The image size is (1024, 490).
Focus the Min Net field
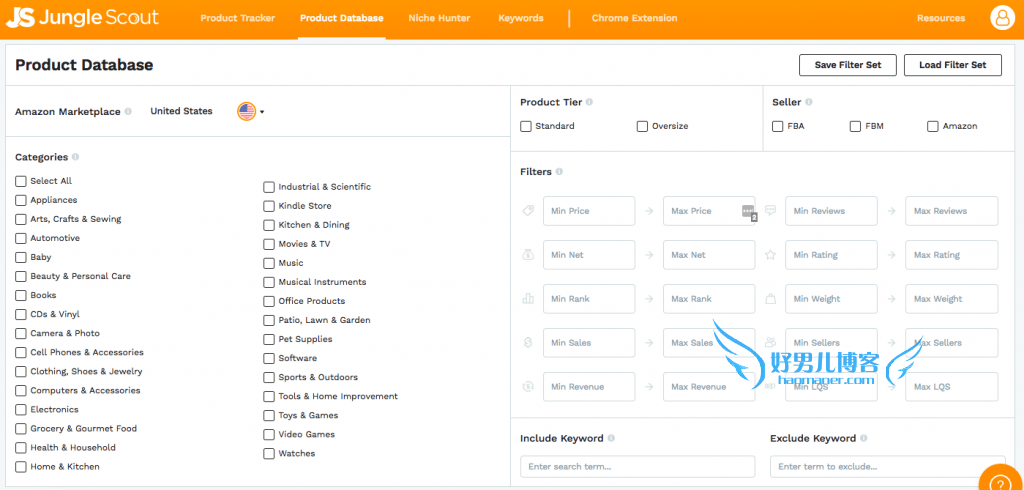point(589,255)
